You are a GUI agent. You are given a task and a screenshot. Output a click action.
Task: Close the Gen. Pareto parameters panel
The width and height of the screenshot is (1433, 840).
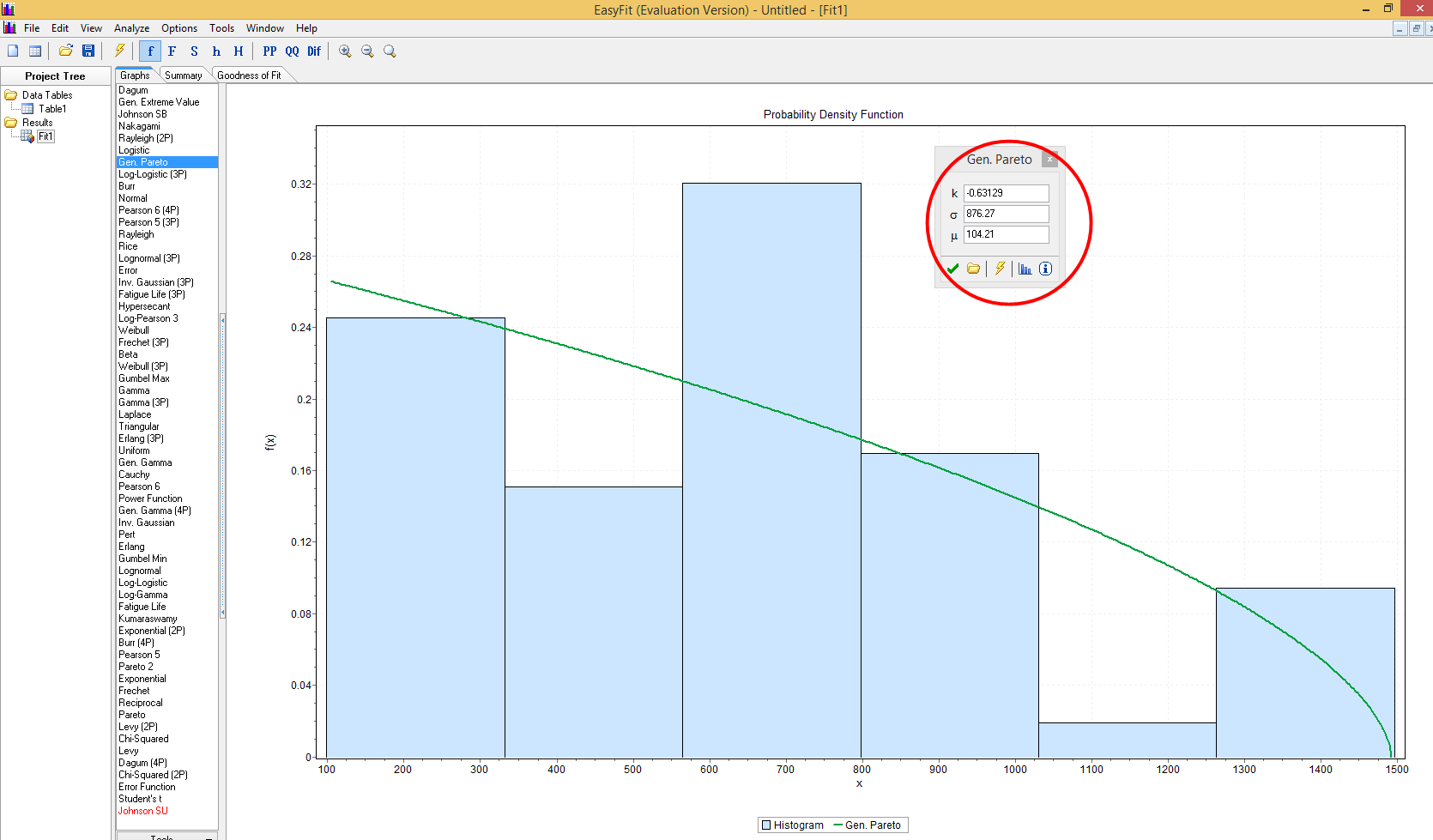point(1049,160)
